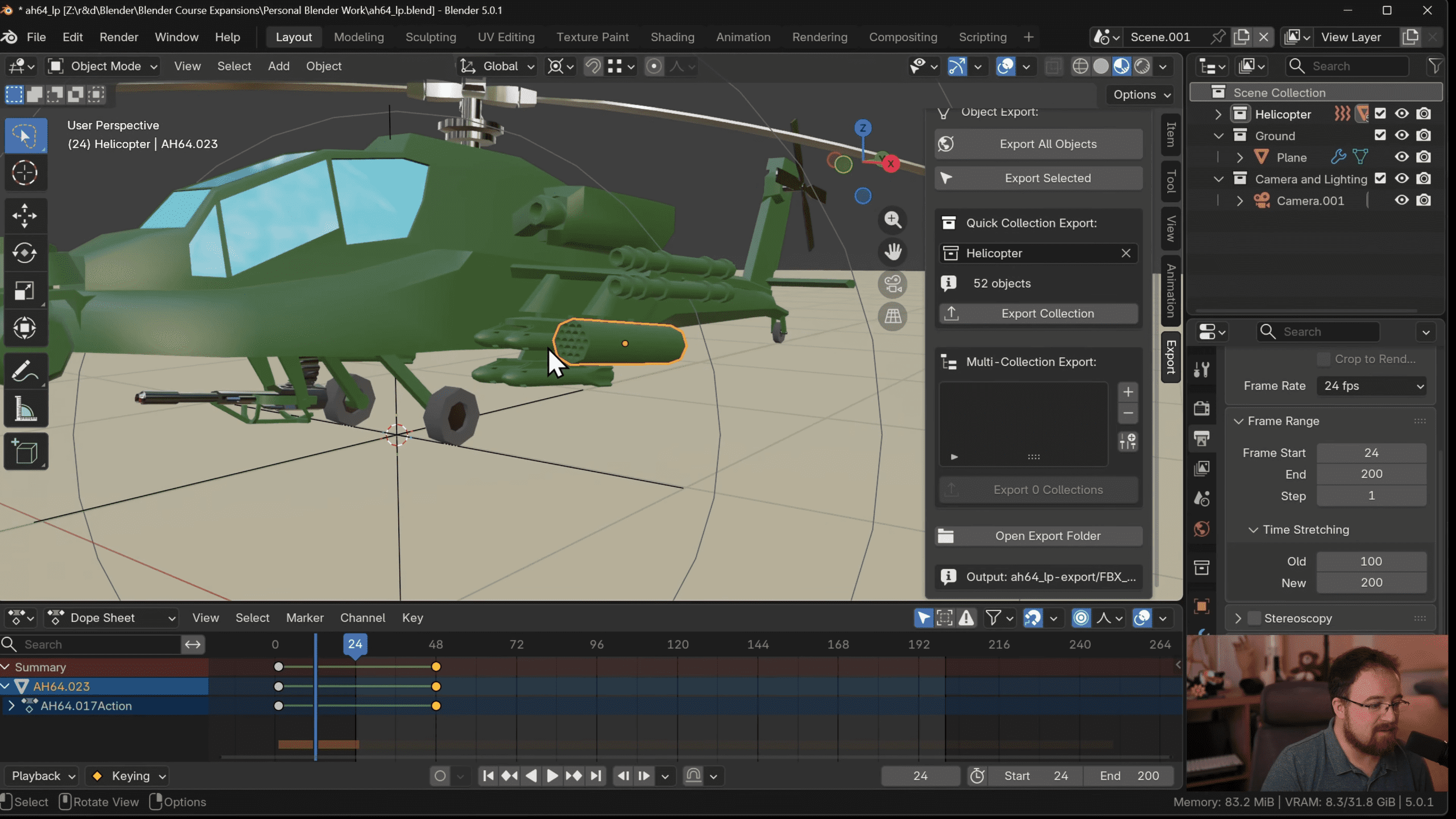The width and height of the screenshot is (1456, 819).
Task: Pick the Add Cube tool
Action: (24, 452)
